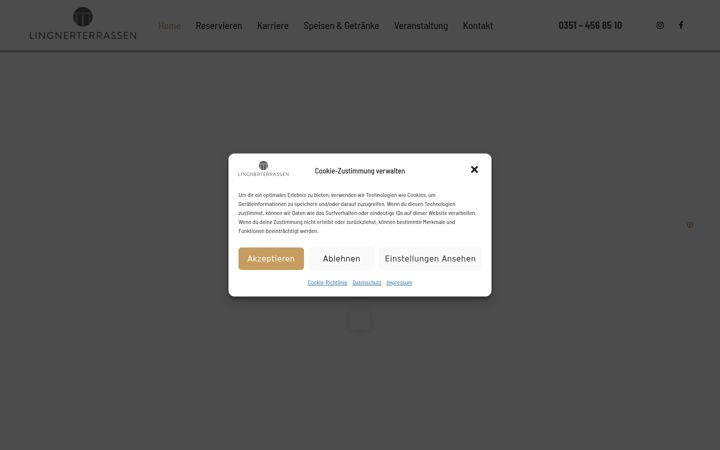This screenshot has height=450, width=720.
Task: Open the Kontakt menu item
Action: [x=478, y=26]
